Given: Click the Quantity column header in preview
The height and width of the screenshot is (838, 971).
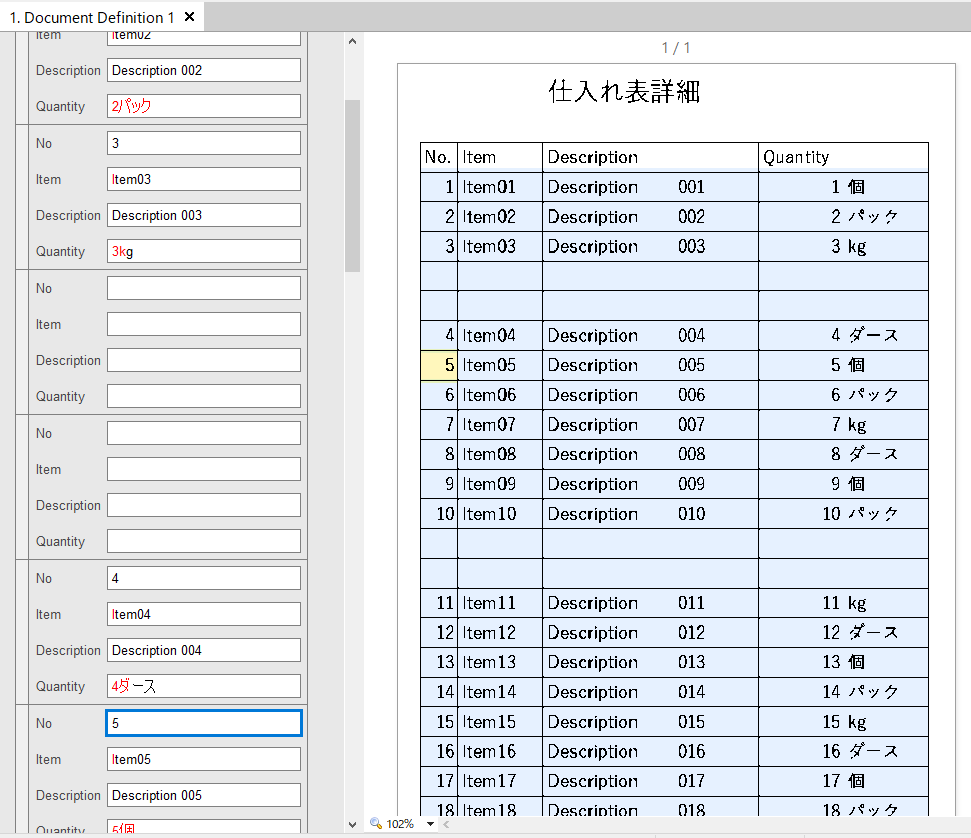Looking at the screenshot, I should click(x=843, y=157).
